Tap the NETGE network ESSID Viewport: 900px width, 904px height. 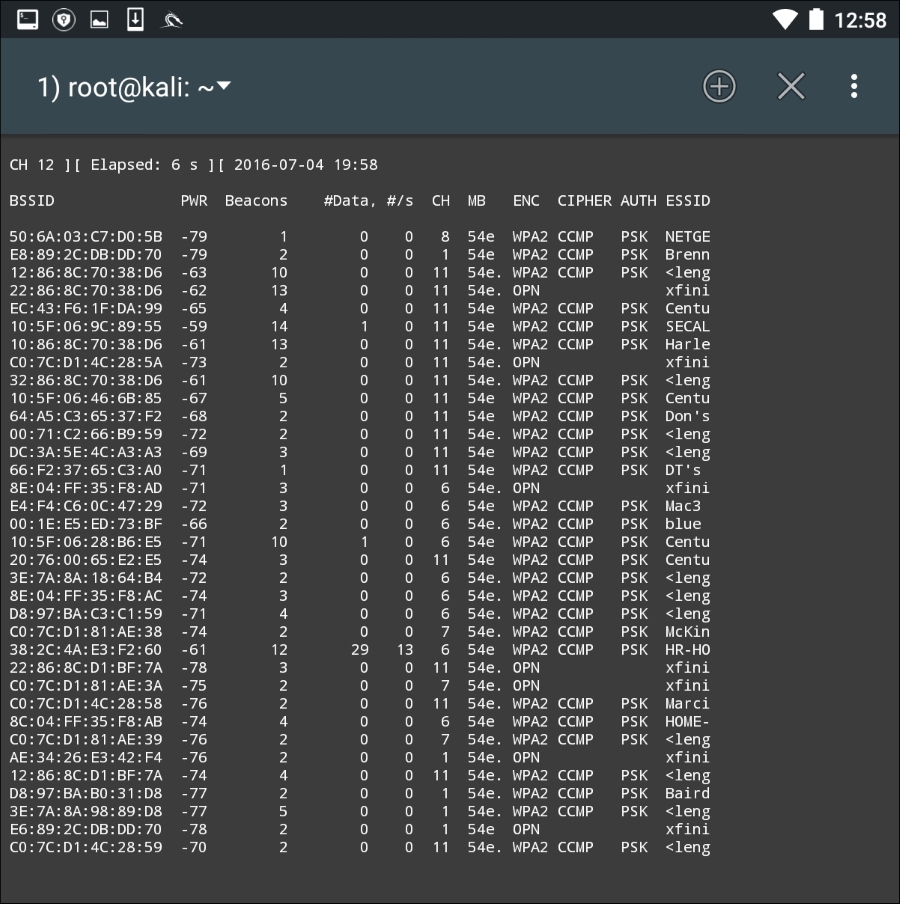(x=687, y=237)
